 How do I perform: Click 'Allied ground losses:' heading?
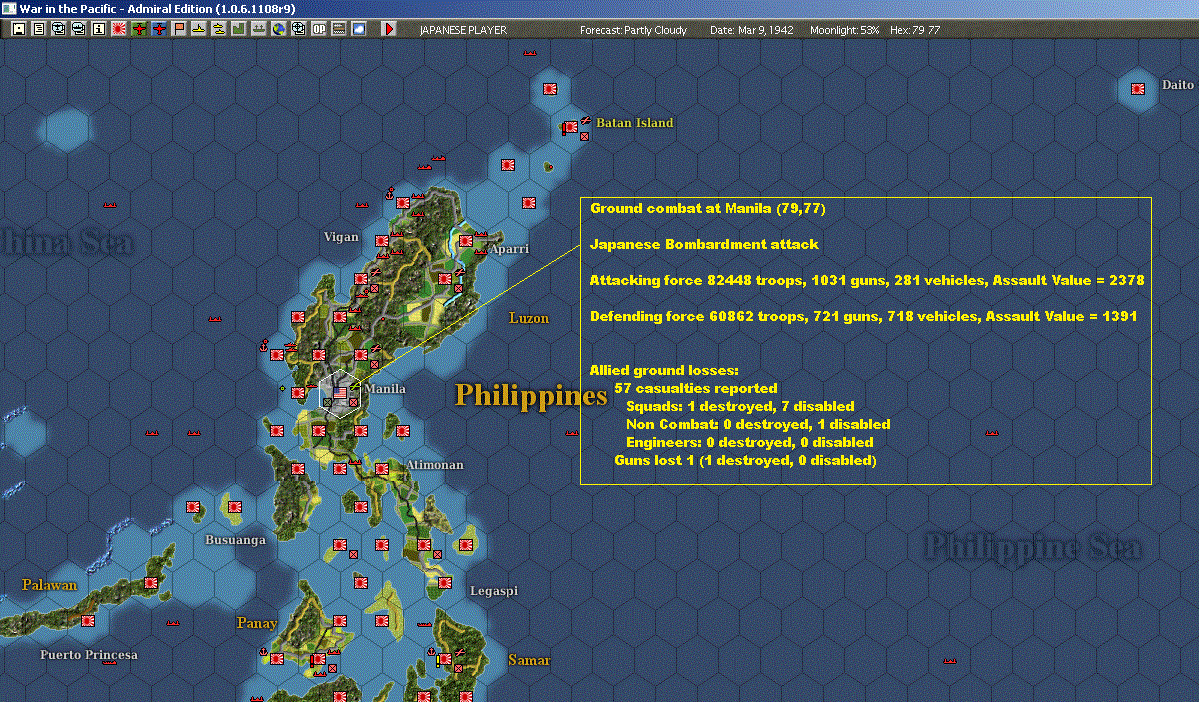coord(664,371)
